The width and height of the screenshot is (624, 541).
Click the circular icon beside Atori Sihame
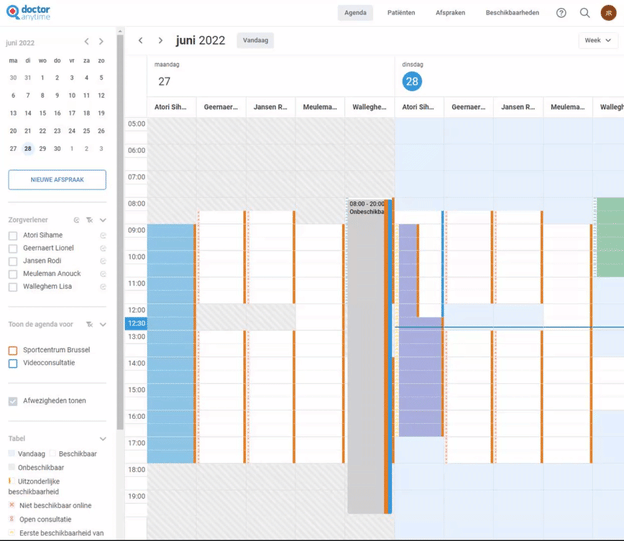[103, 235]
